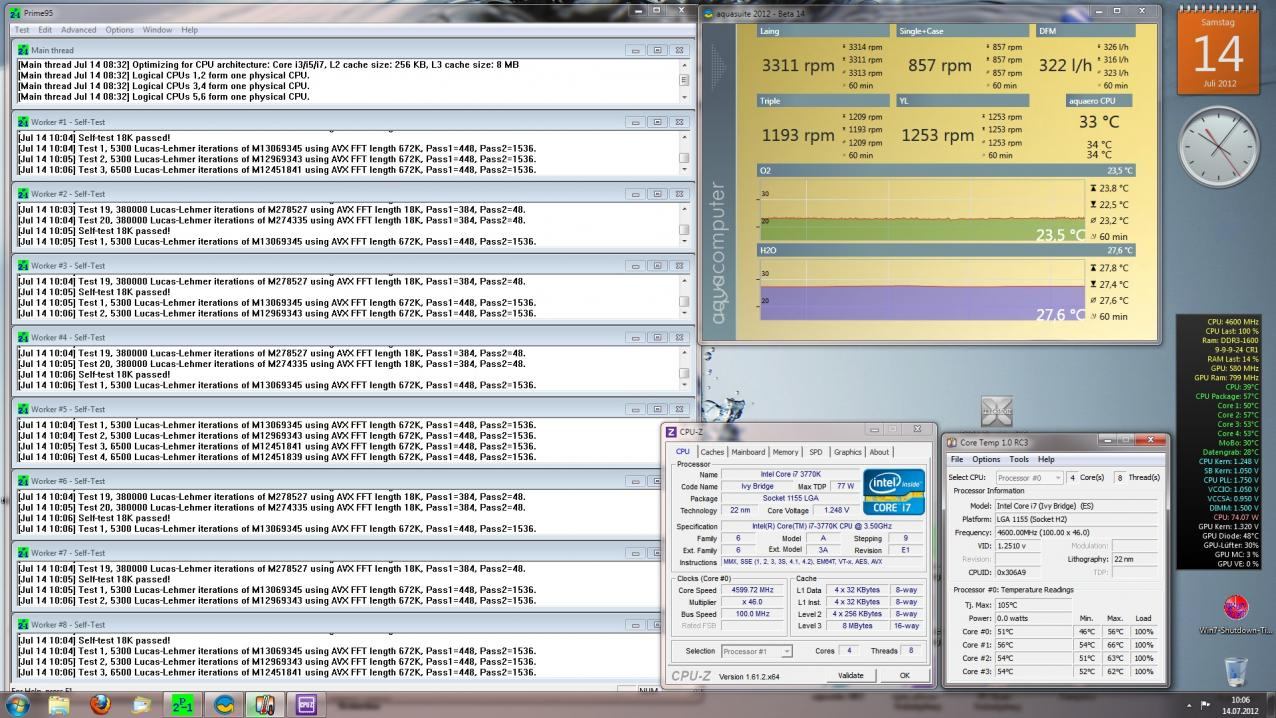Switch to the About tab in CPU-Z
Screen dimensions: 1276x718
pos(879,452)
